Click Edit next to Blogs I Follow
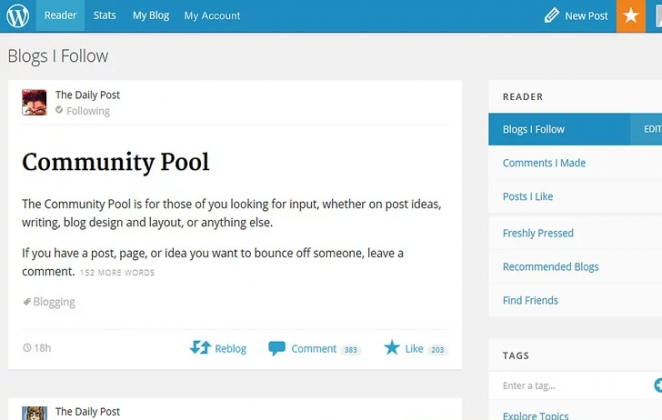The height and width of the screenshot is (420, 662). (x=651, y=129)
